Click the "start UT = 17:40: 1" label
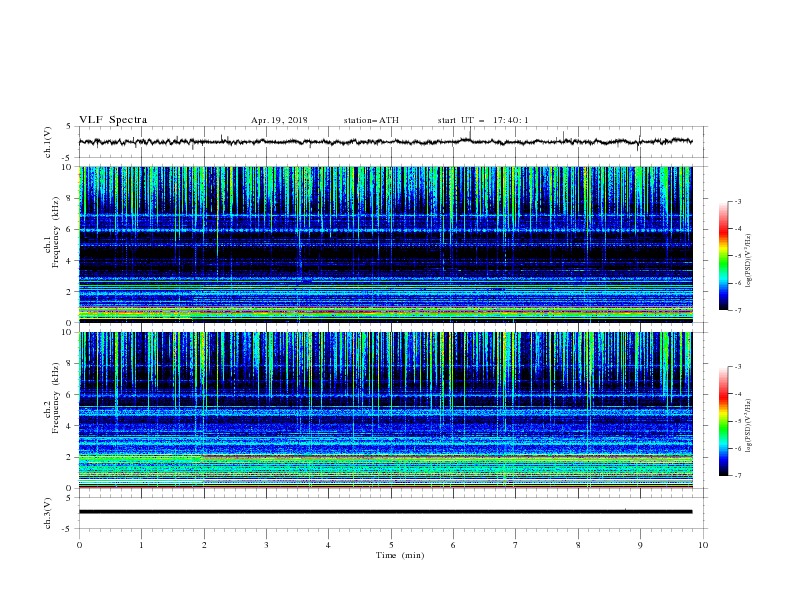792x612 pixels. [x=483, y=120]
